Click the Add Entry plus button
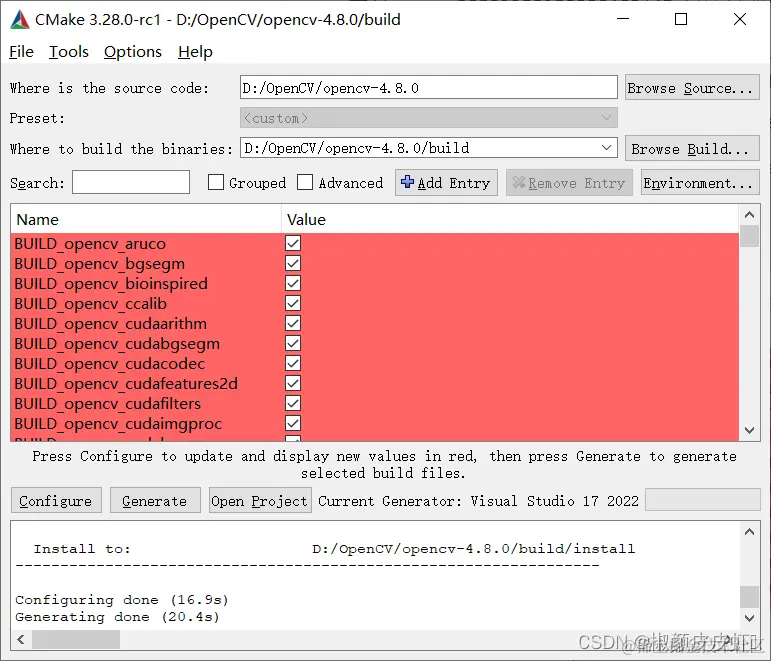Image resolution: width=771 pixels, height=661 pixels. (446, 183)
